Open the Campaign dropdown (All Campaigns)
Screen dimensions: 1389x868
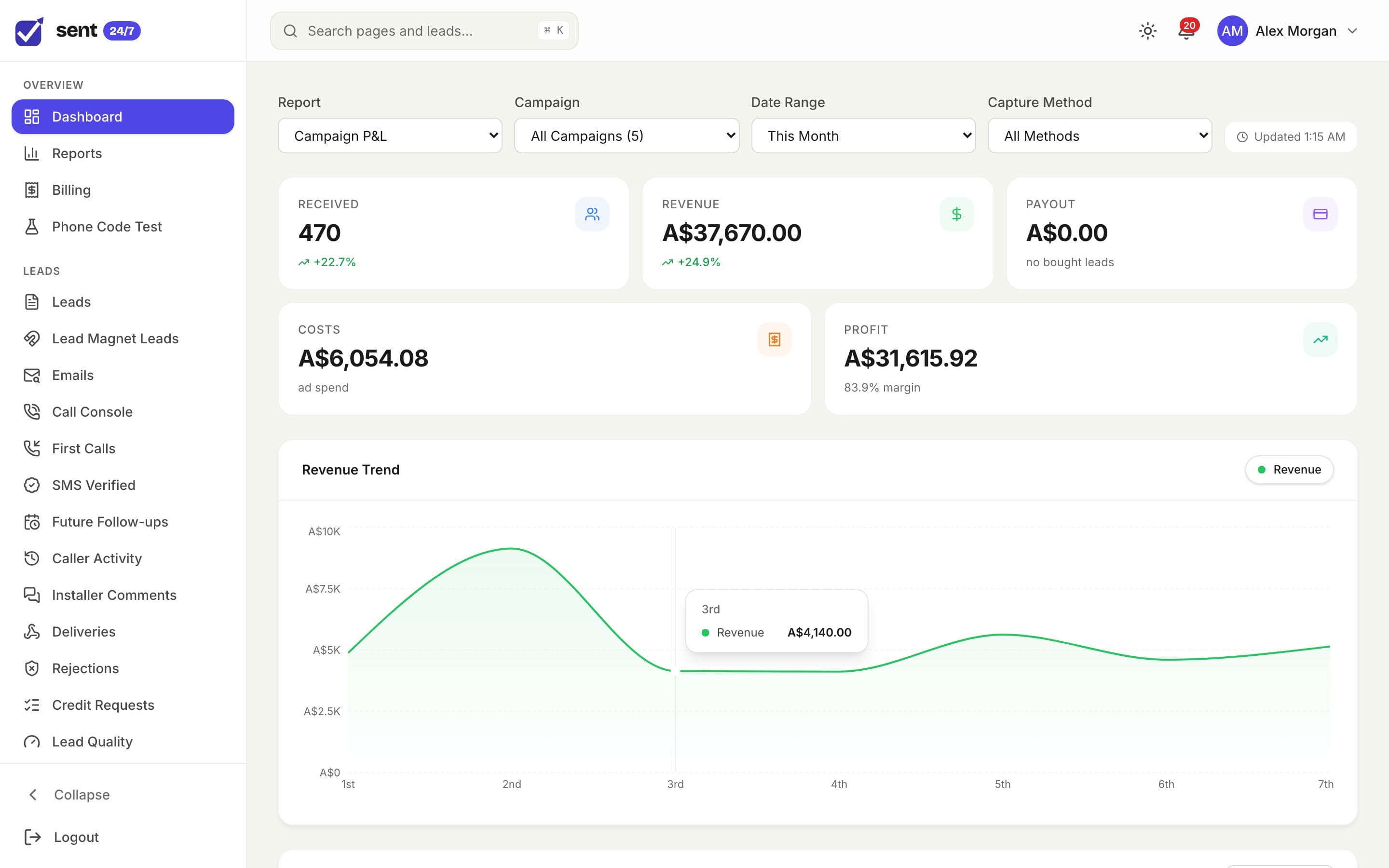coord(627,136)
